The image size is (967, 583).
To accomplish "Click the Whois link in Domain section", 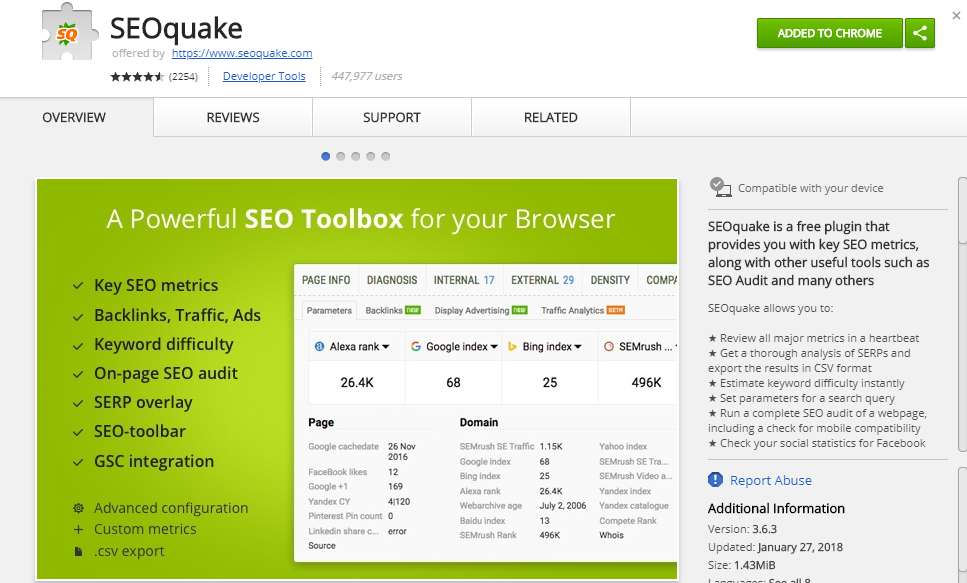I will click(x=611, y=535).
